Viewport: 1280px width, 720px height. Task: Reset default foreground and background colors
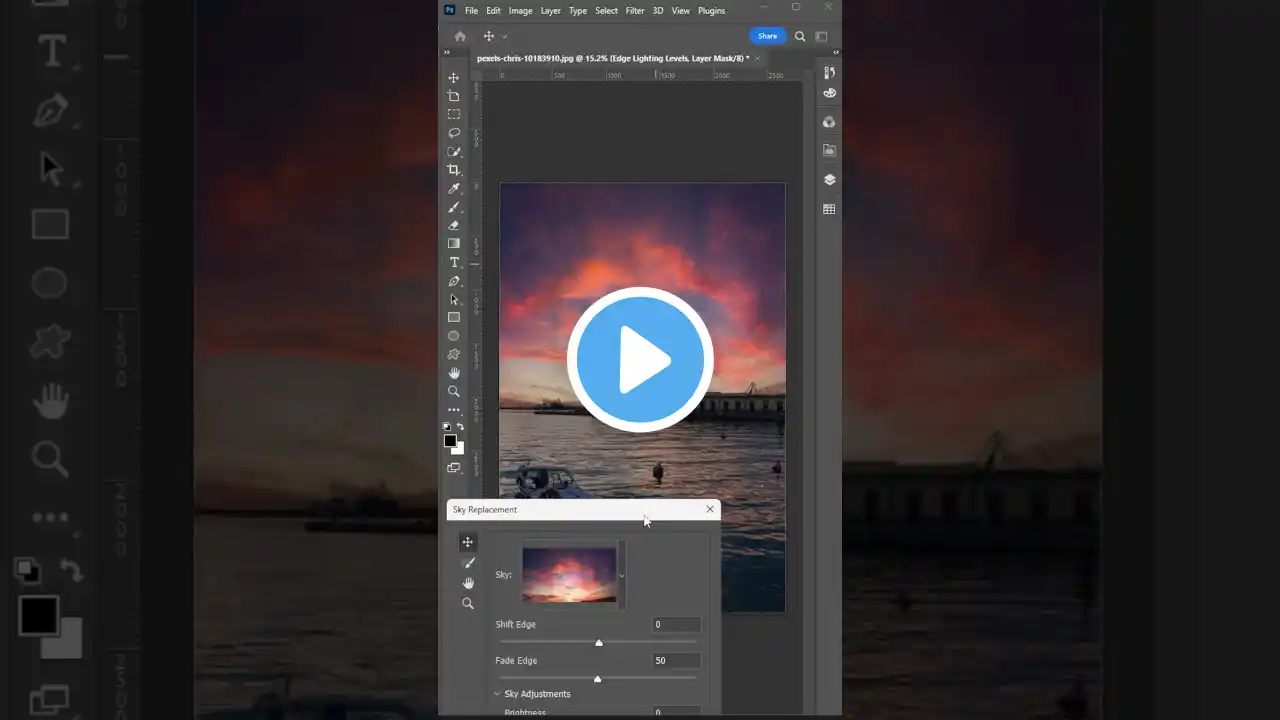[x=447, y=427]
